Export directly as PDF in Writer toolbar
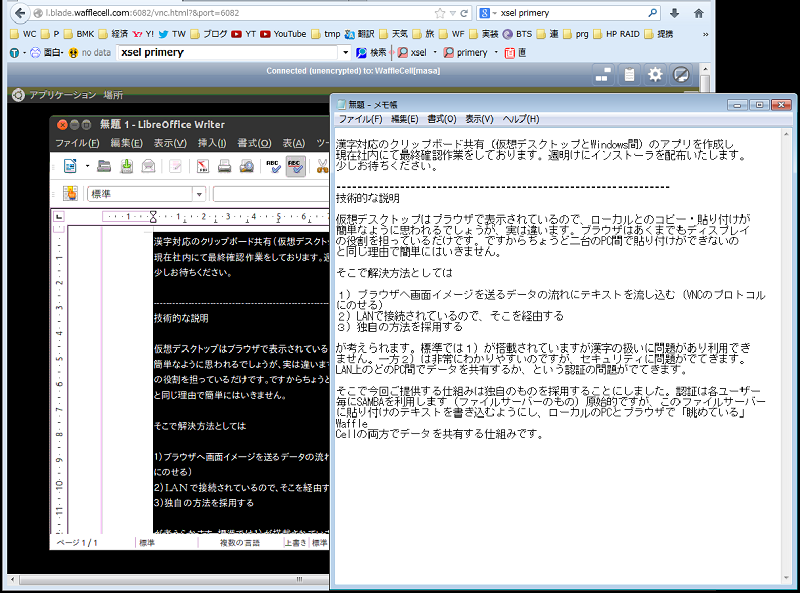The image size is (800, 593). tap(202, 166)
